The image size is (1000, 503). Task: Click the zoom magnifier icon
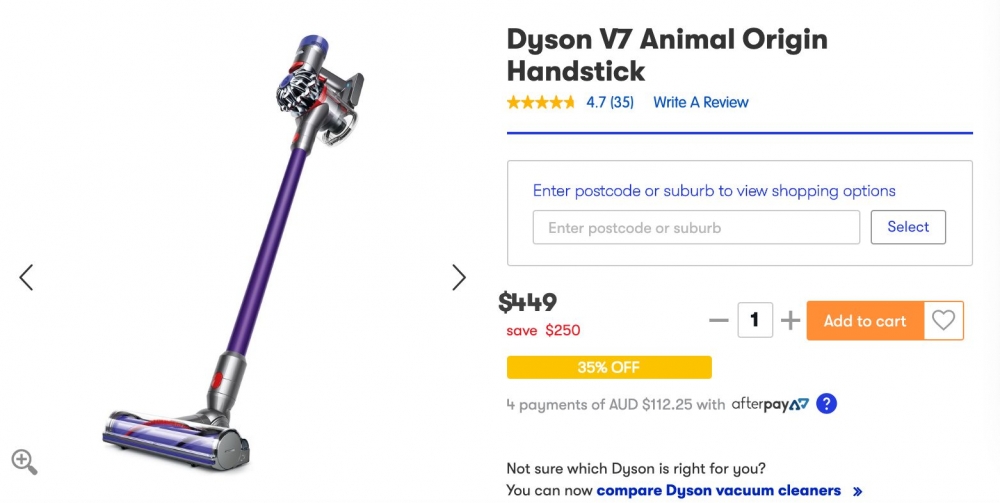[x=24, y=461]
